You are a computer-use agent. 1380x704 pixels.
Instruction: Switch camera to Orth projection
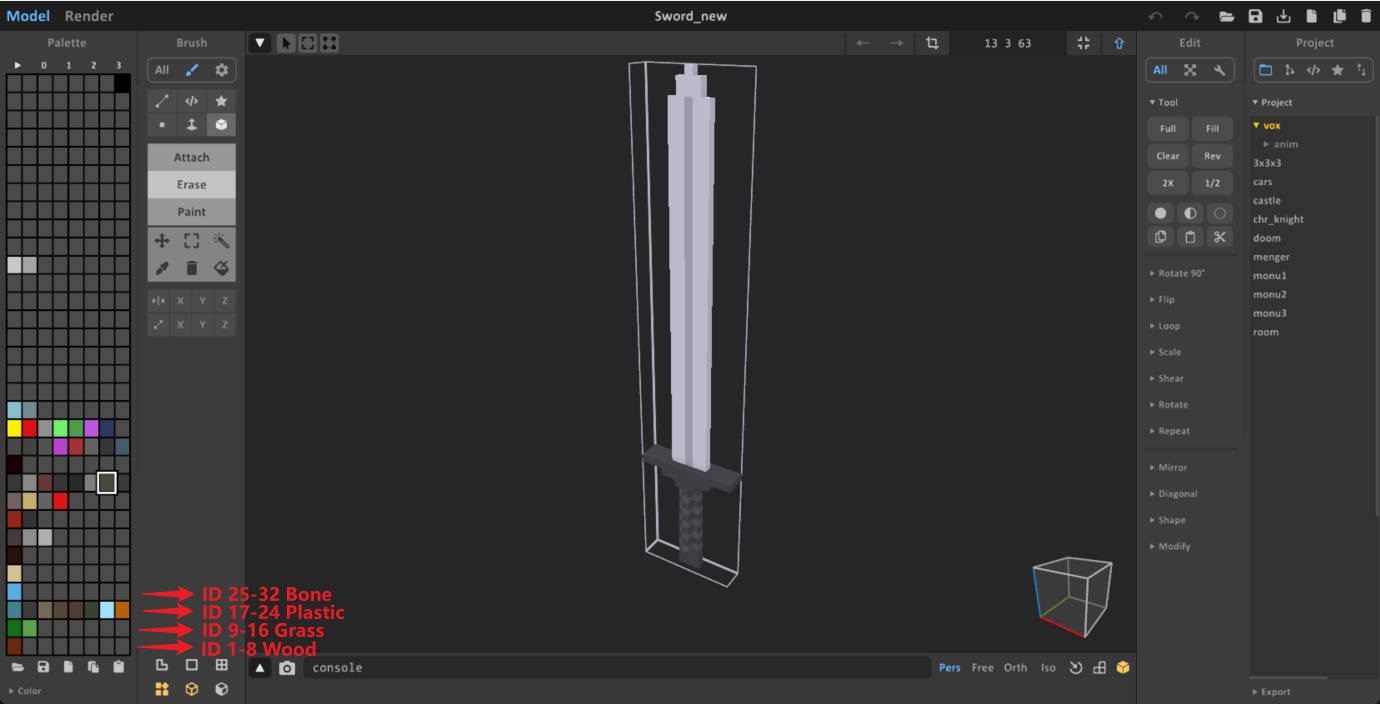pyautogui.click(x=1015, y=668)
